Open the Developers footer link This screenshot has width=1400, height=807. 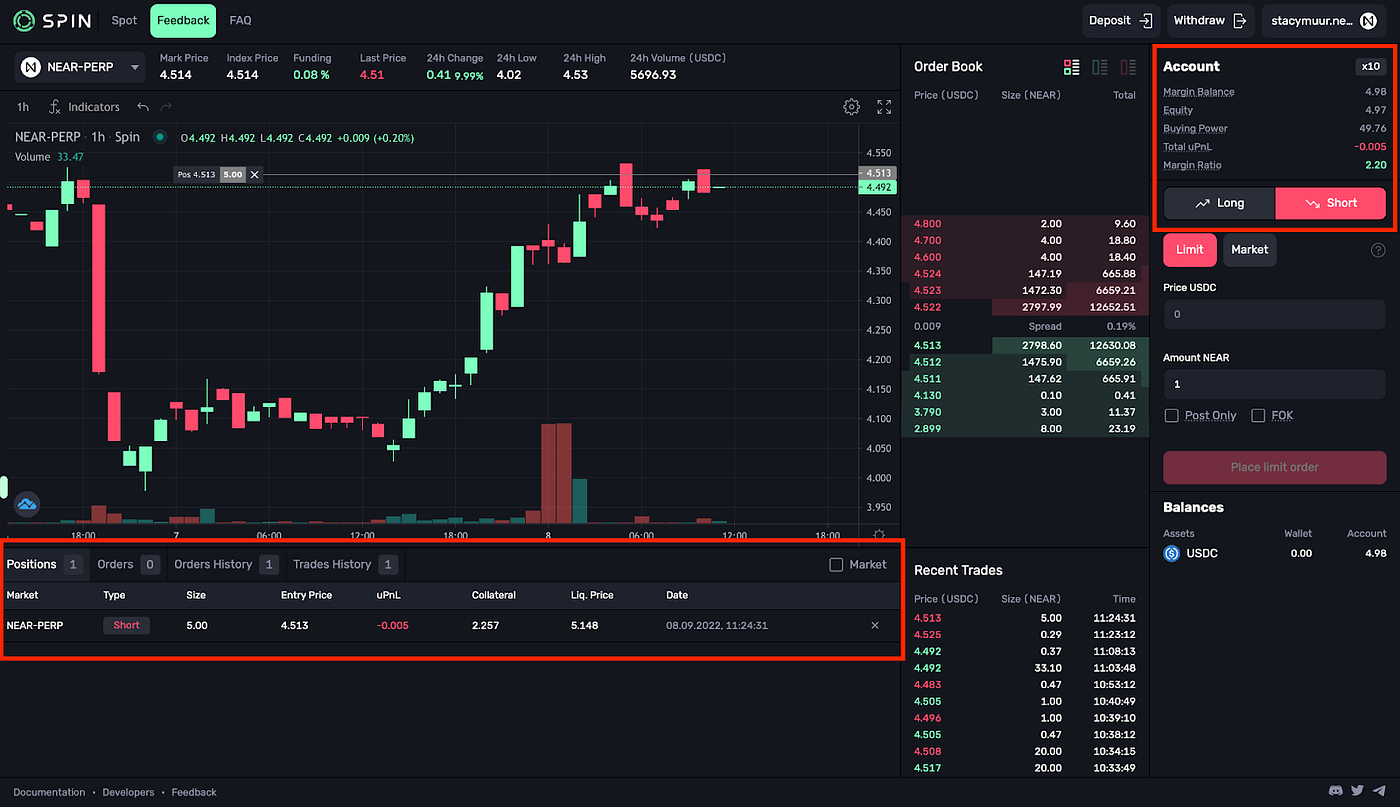[x=128, y=792]
